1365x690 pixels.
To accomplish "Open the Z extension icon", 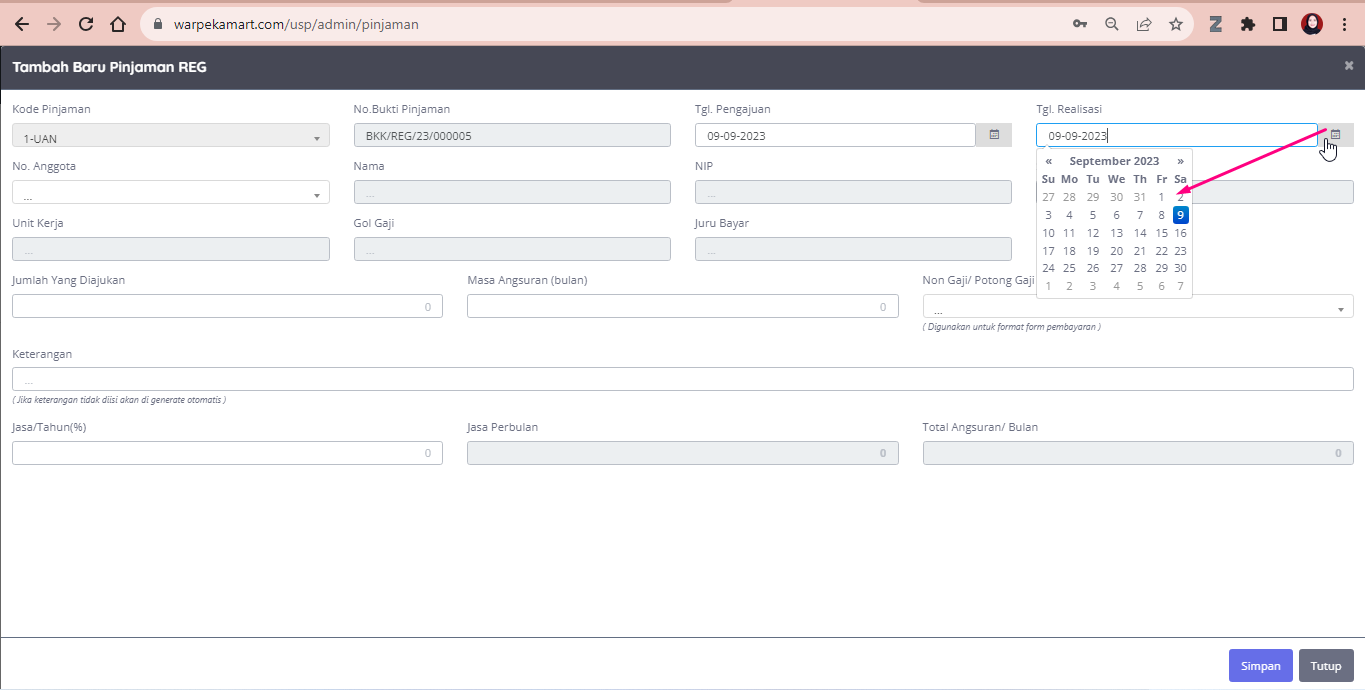I will click(x=1216, y=24).
